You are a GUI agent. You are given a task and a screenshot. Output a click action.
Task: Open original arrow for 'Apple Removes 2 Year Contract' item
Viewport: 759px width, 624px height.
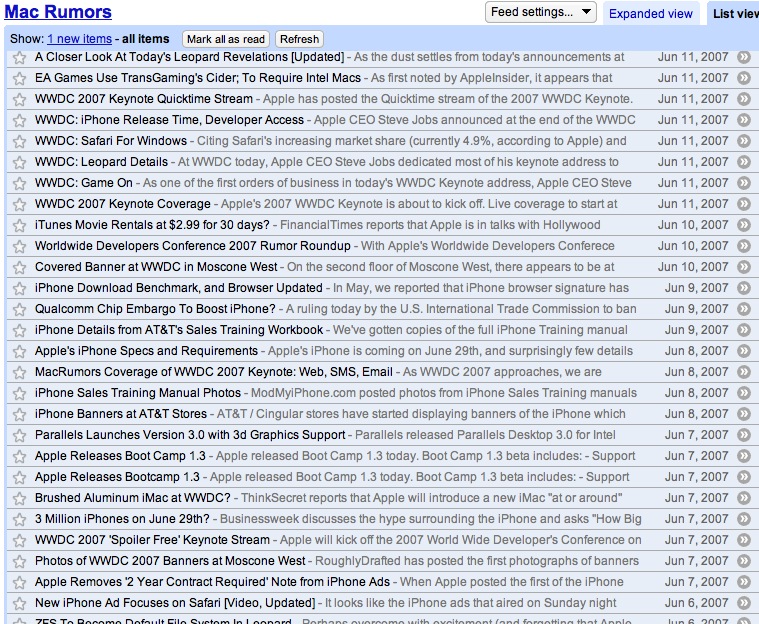(744, 582)
